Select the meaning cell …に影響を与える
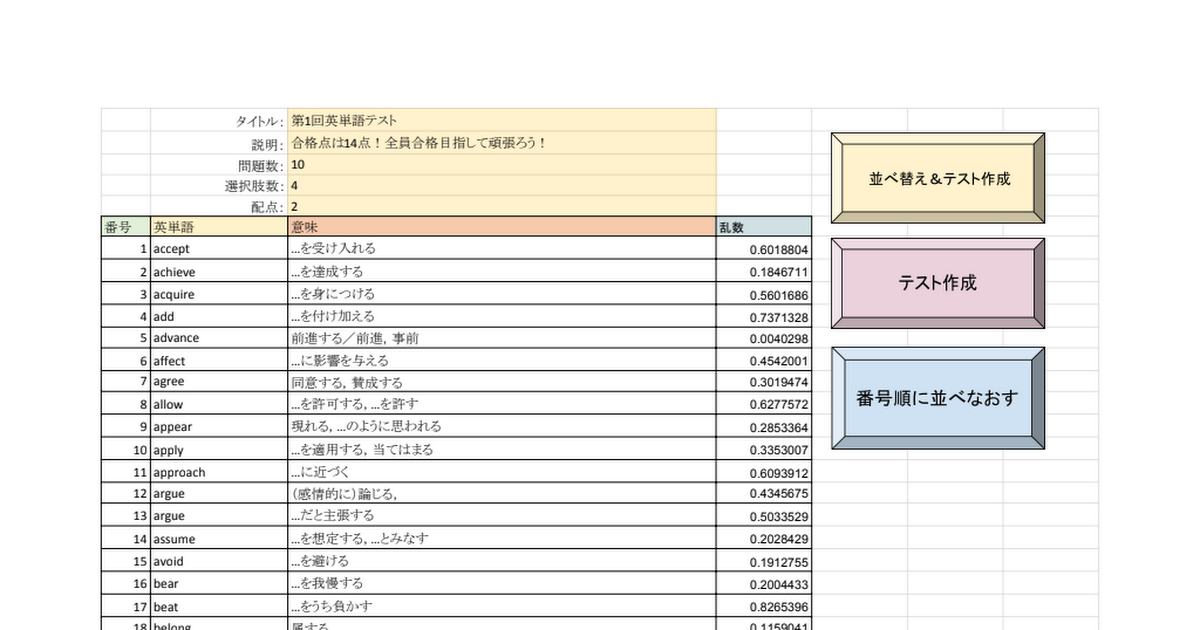This screenshot has height=630, width=1200. pos(502,360)
